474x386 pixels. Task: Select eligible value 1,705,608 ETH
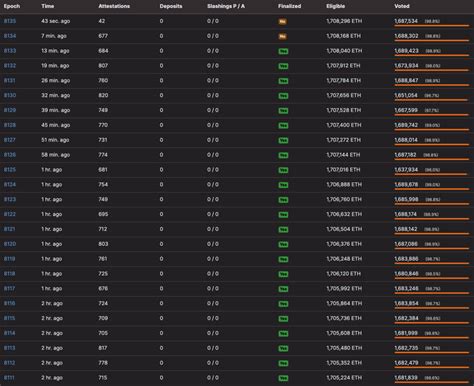(344, 333)
